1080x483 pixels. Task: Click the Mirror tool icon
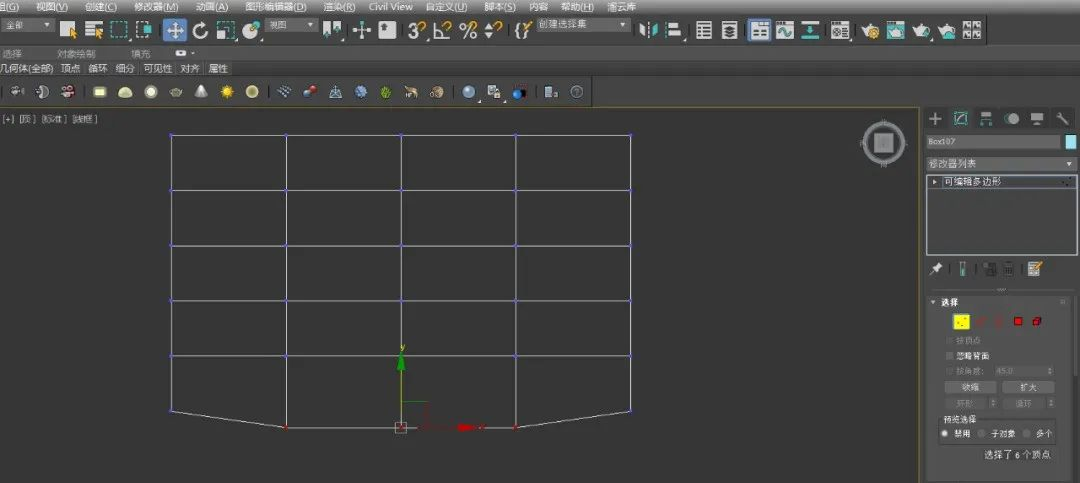[x=648, y=30]
